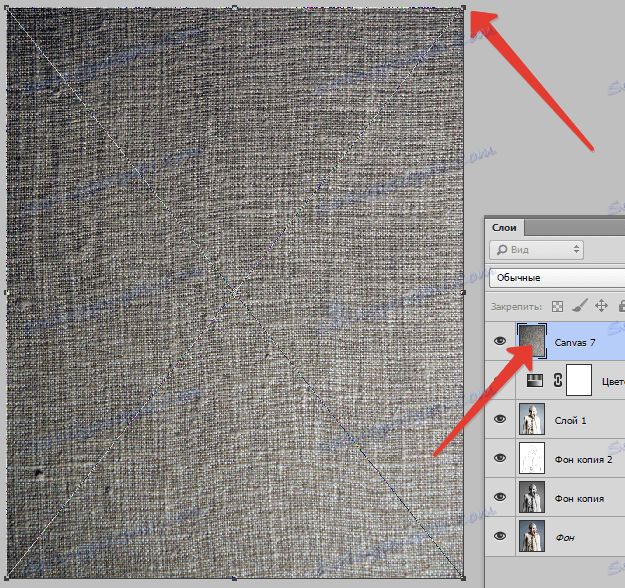Hide the Фон копия 2 layer
The width and height of the screenshot is (625, 588).
(x=500, y=458)
